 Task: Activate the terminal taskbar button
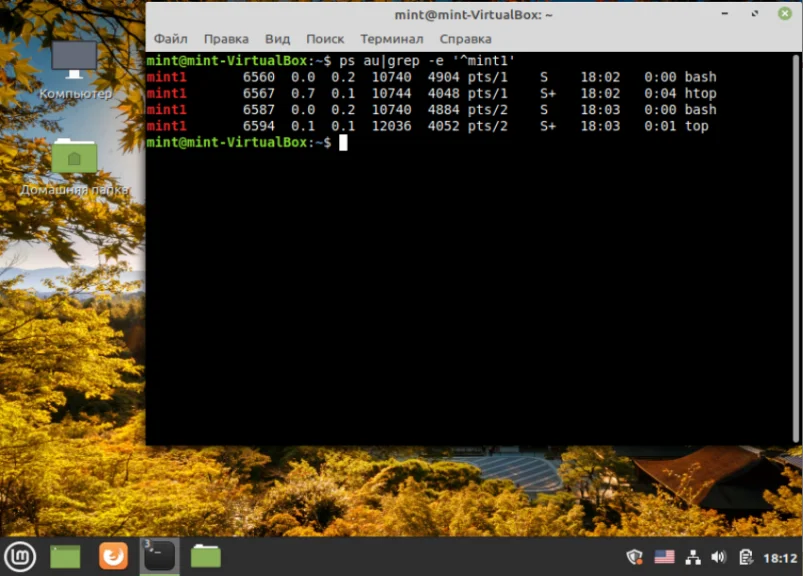point(159,556)
